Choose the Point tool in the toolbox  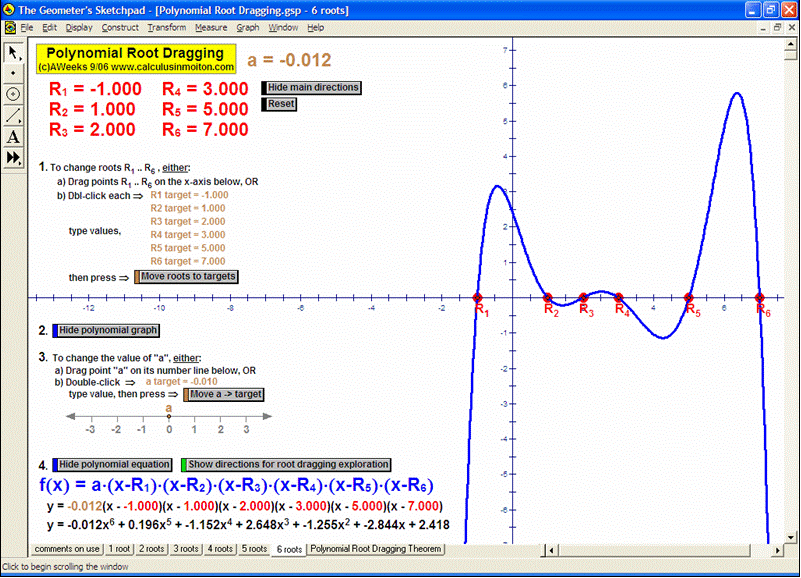pyautogui.click(x=13, y=74)
